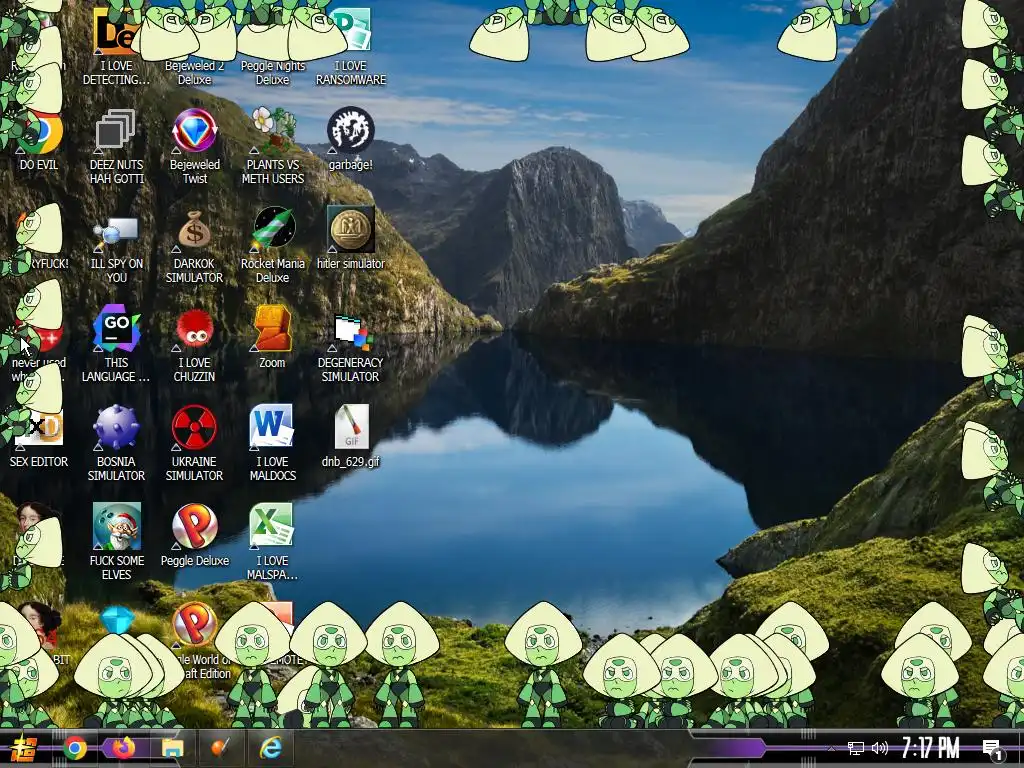Select the SEX EDITOR shortcut icon
The height and width of the screenshot is (768, 1024).
tap(39, 438)
